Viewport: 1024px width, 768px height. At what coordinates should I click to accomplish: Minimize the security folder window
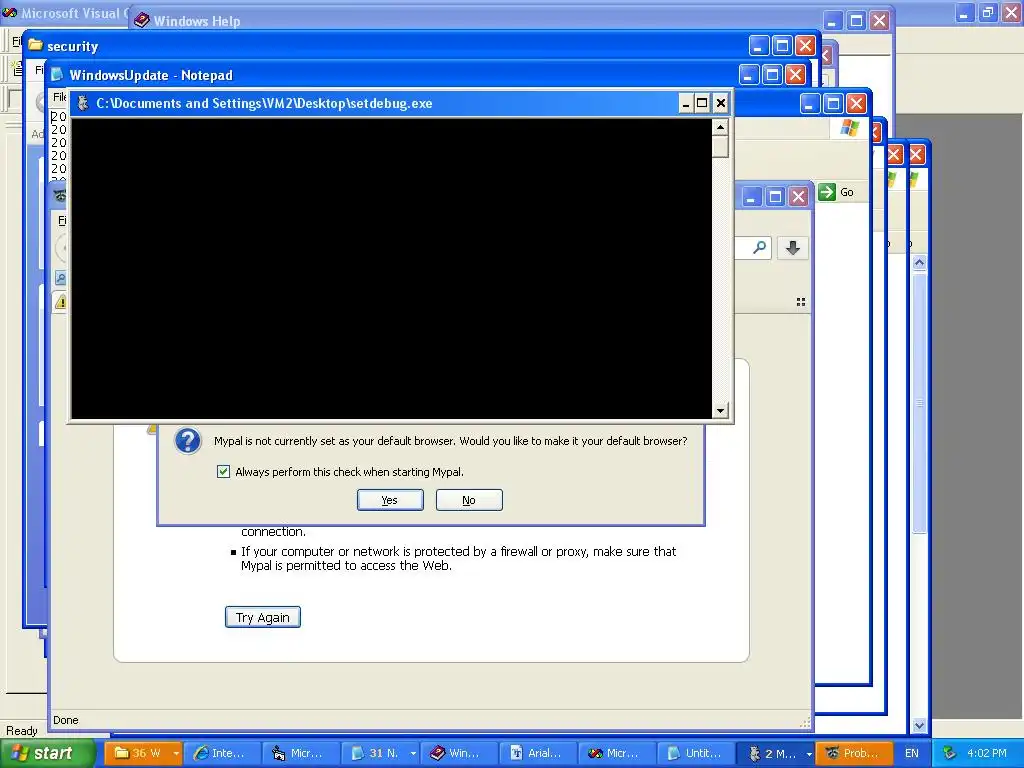[x=758, y=46]
